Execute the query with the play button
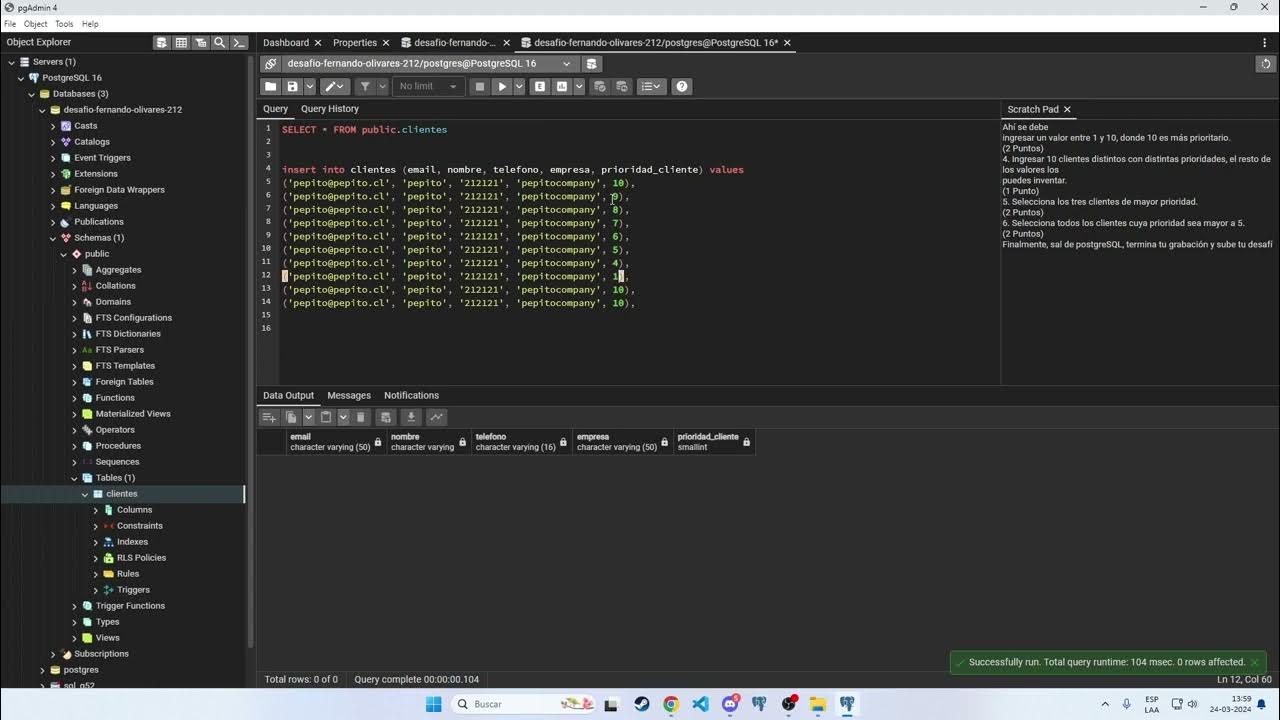1280x720 pixels. pyautogui.click(x=502, y=87)
